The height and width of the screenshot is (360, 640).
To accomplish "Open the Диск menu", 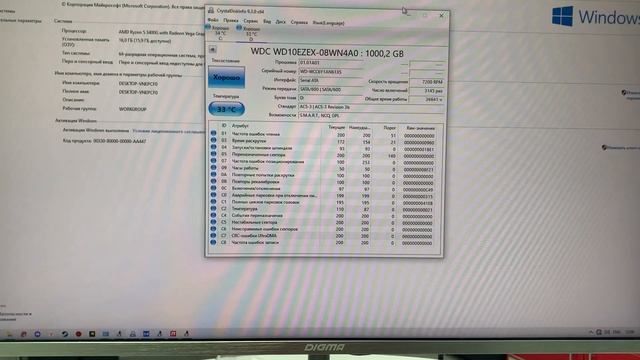I will tap(280, 22).
